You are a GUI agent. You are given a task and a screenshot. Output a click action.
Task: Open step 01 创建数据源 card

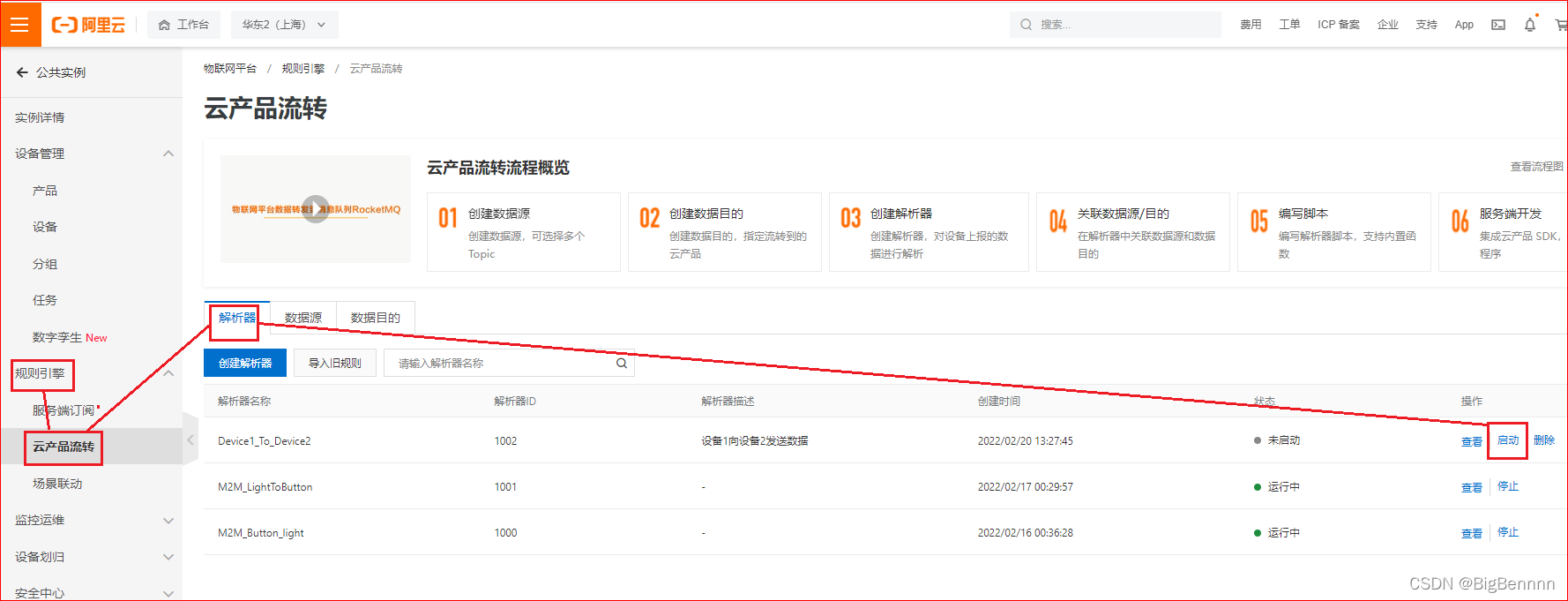point(524,232)
